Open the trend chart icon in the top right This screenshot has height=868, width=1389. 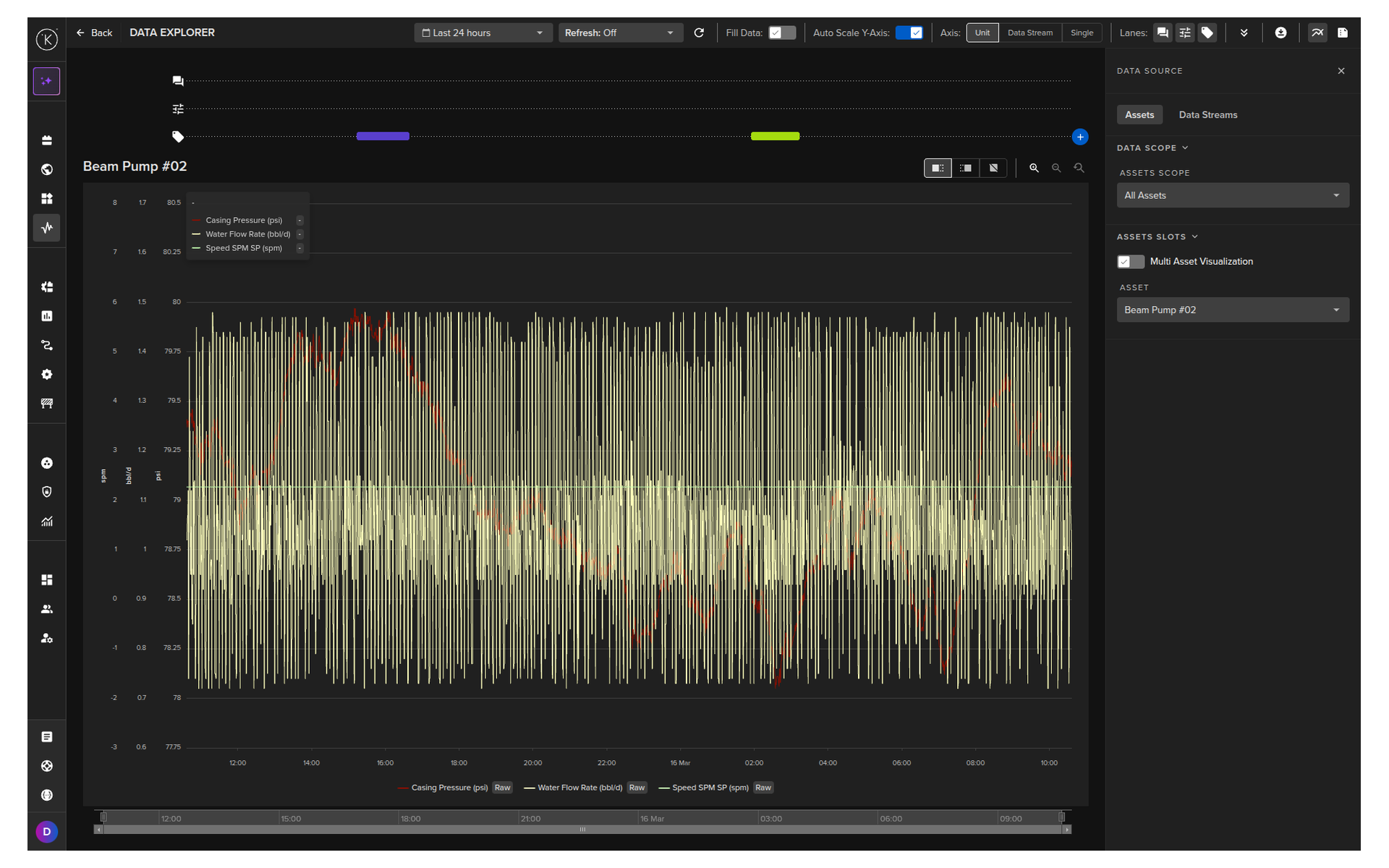tap(1317, 33)
